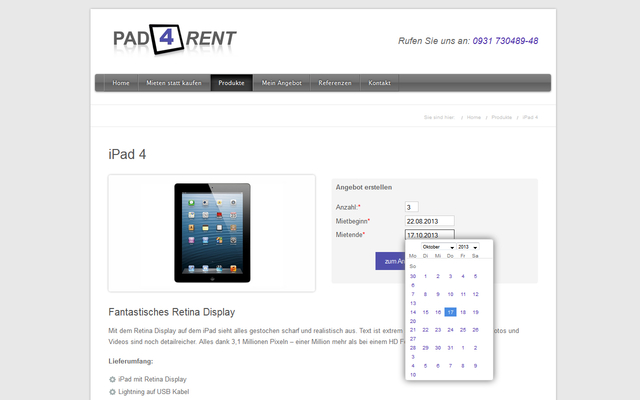Click the Angebot erstellen heading

364,187
